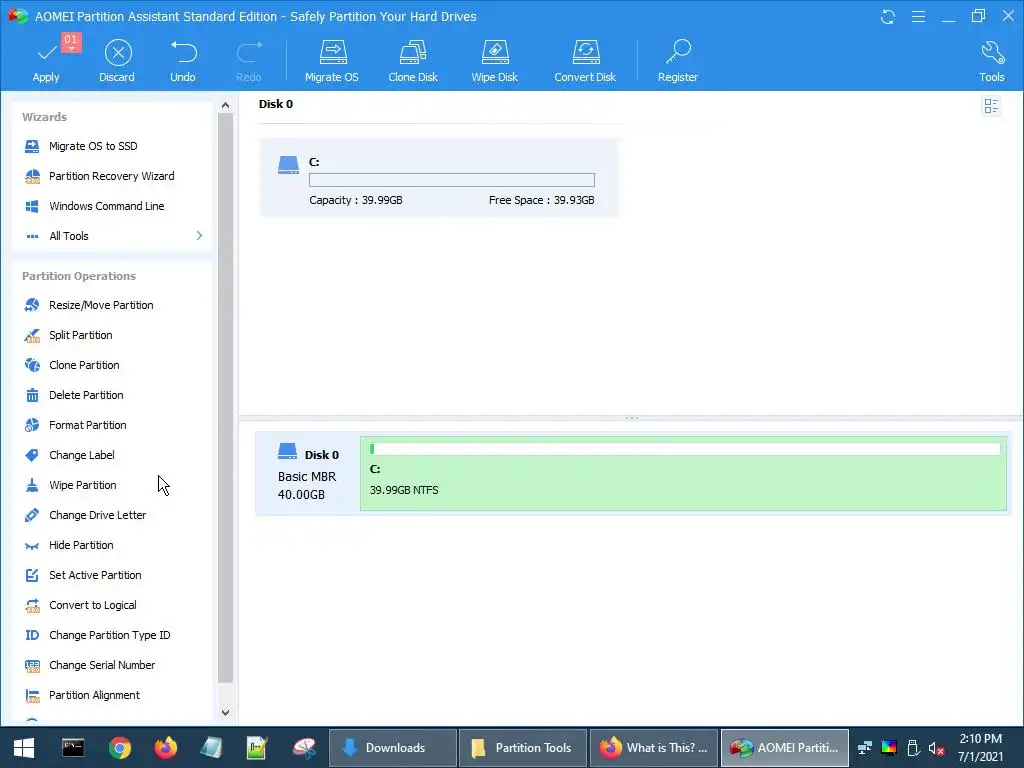
Task: Open the Tools menu in toolbar
Action: coord(991,61)
